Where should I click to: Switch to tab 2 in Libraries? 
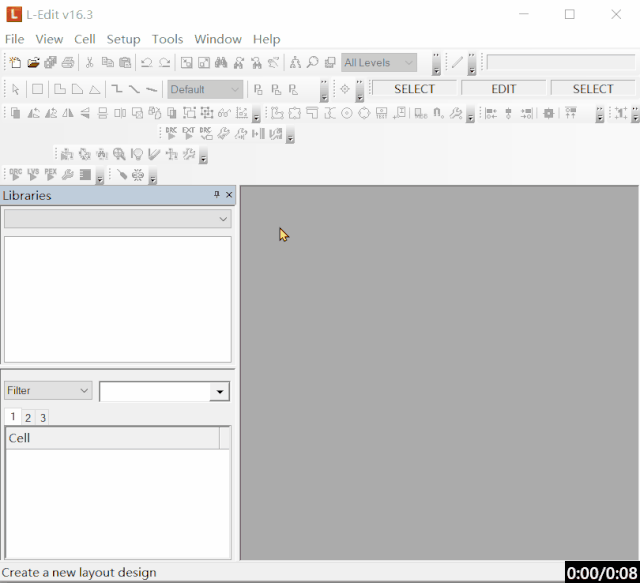[x=28, y=417]
